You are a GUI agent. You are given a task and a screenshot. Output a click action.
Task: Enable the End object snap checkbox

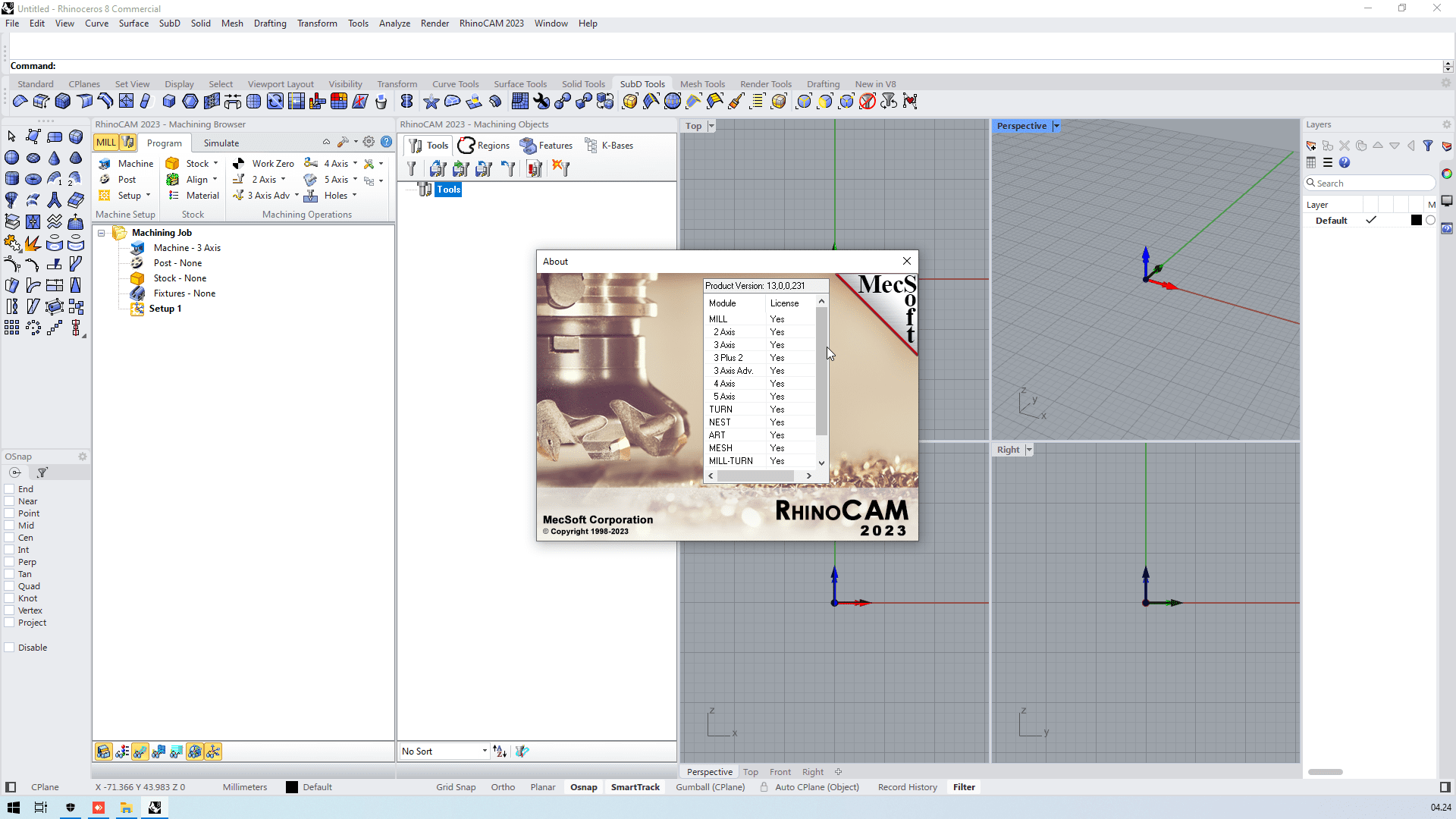(10, 489)
